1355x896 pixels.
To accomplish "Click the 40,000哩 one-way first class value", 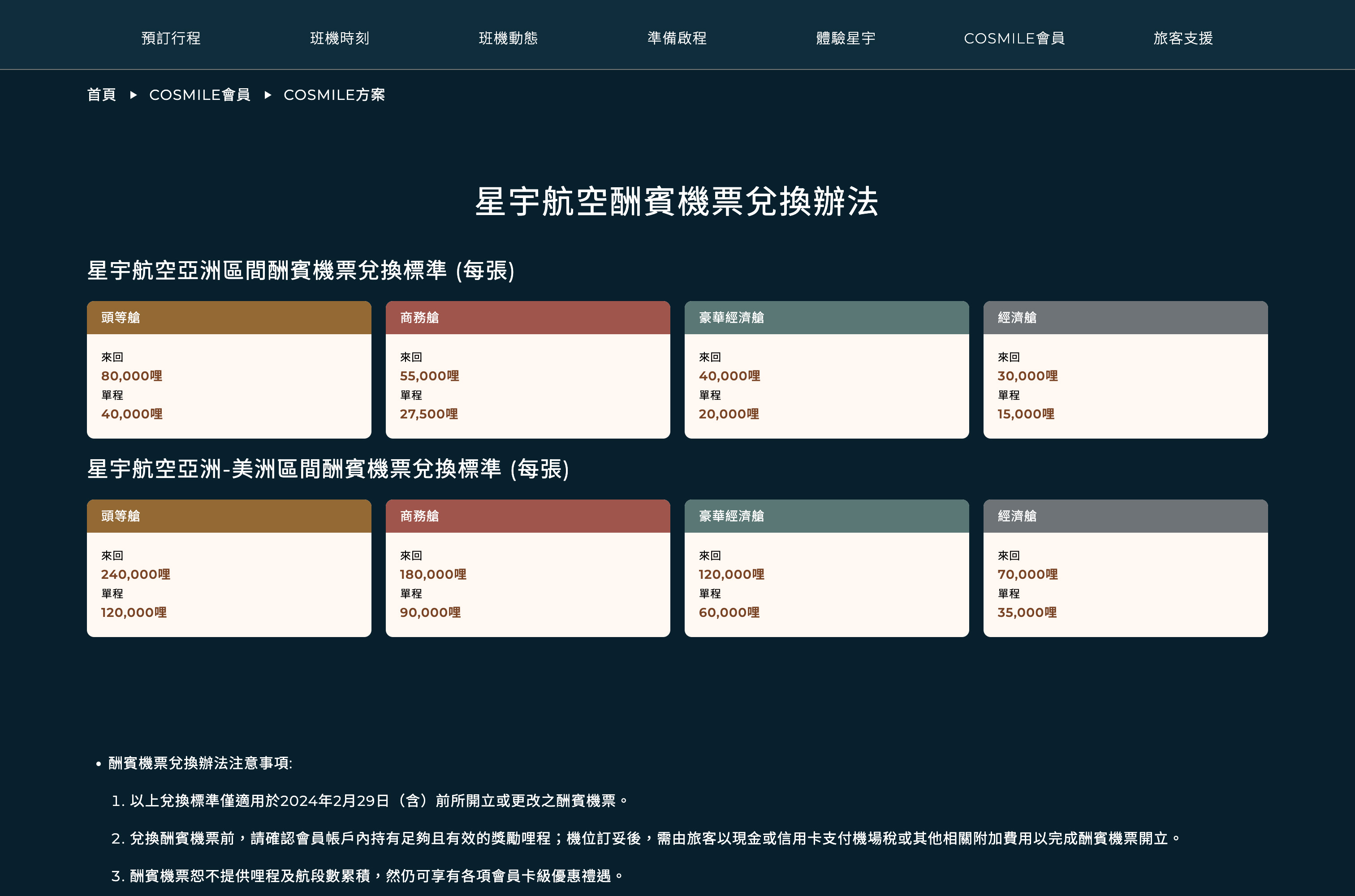I will 132,414.
